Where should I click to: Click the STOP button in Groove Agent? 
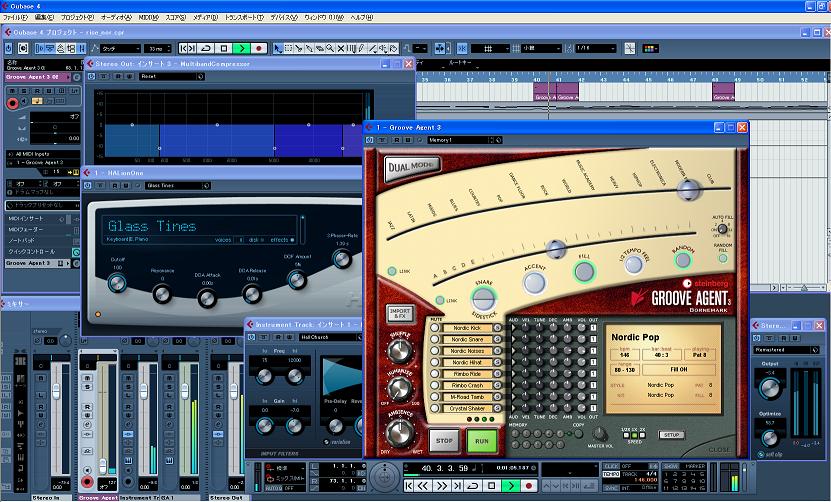(444, 441)
